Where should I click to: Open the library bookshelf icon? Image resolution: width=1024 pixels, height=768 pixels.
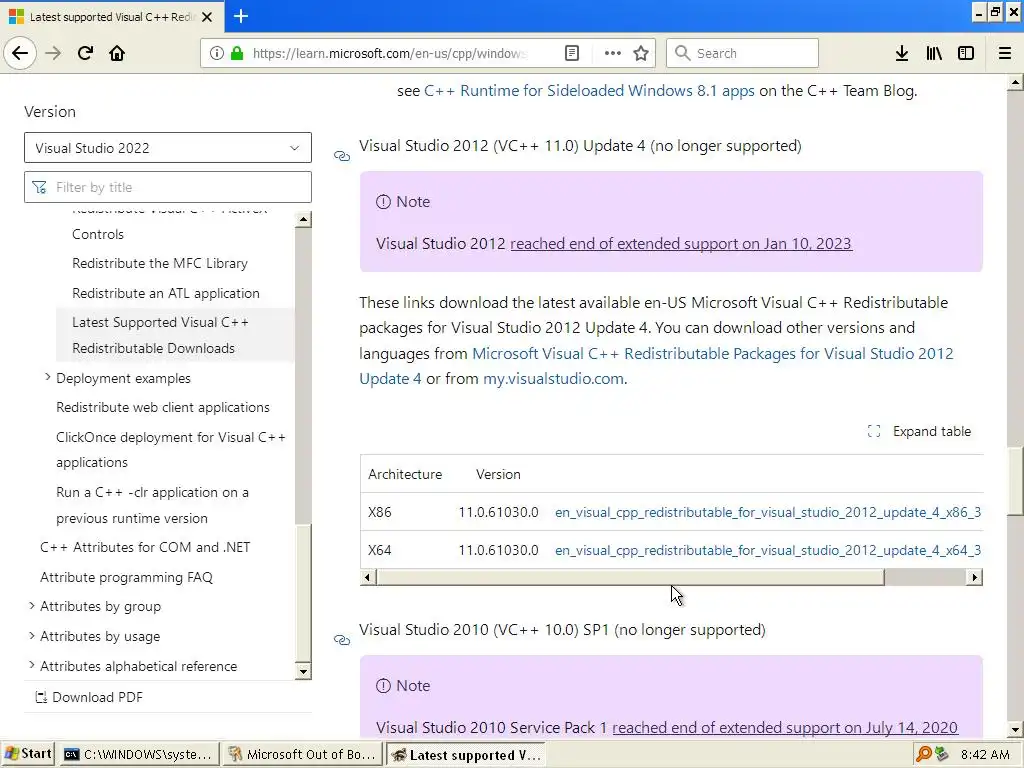934,53
